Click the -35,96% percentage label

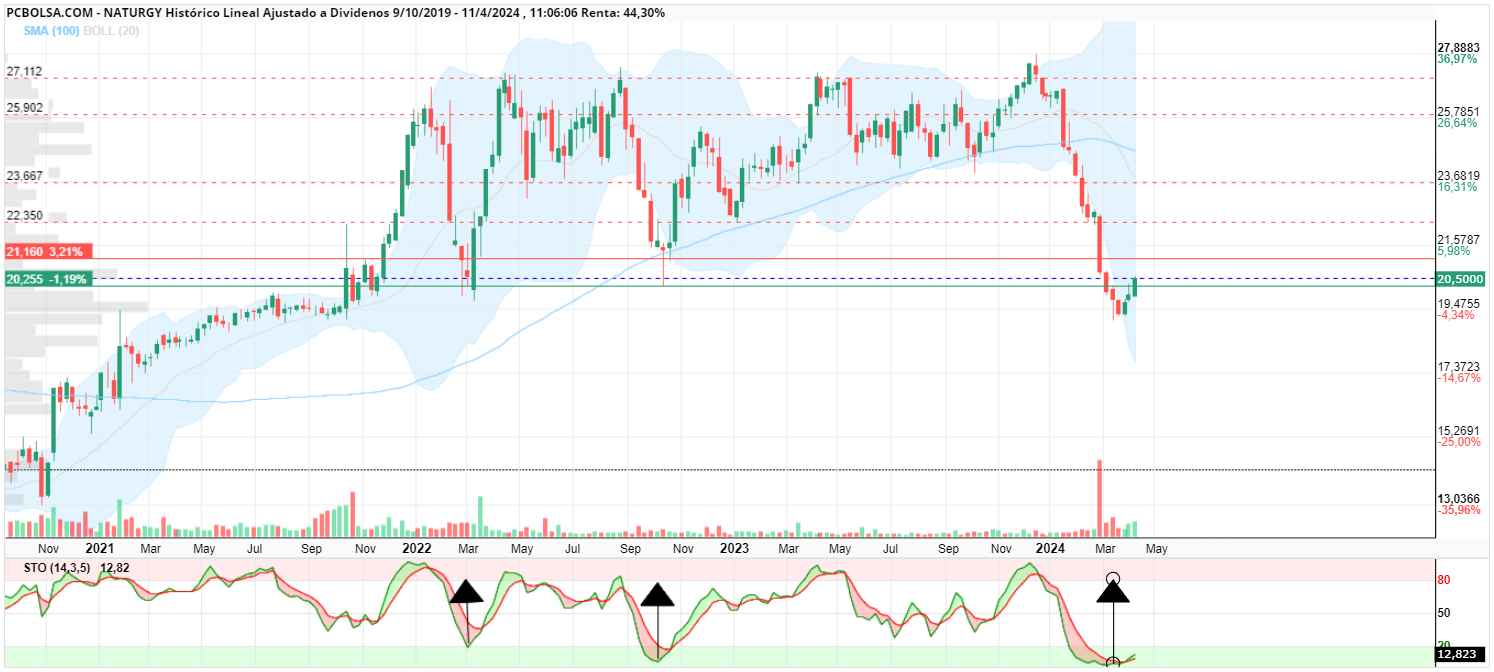[x=1458, y=510]
